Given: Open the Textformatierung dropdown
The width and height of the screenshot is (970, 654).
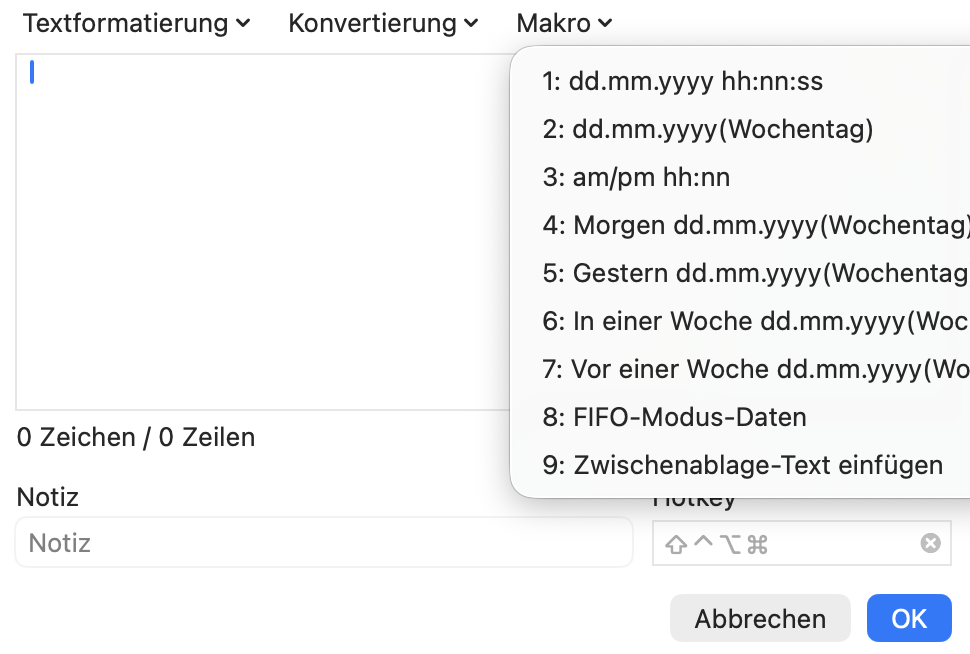Looking at the screenshot, I should (x=137, y=24).
